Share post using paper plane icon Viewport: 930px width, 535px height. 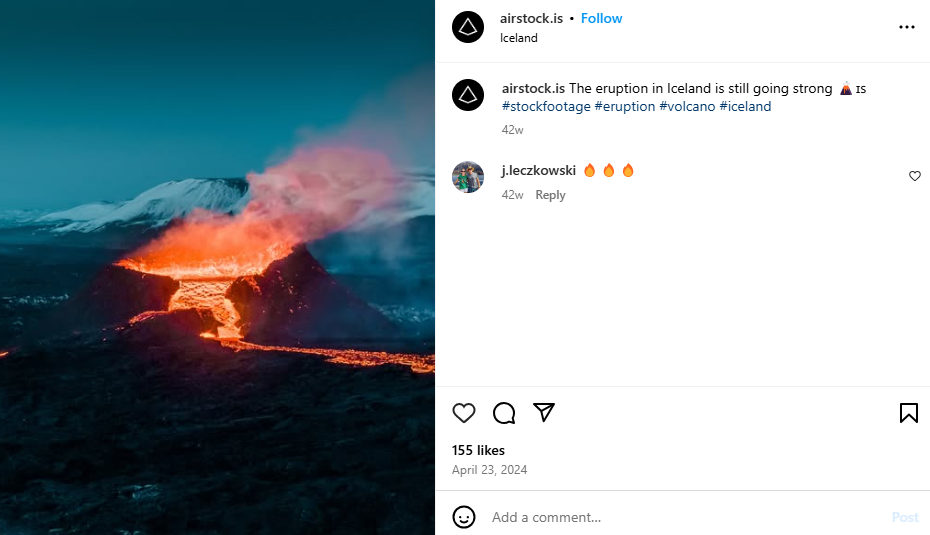(544, 412)
